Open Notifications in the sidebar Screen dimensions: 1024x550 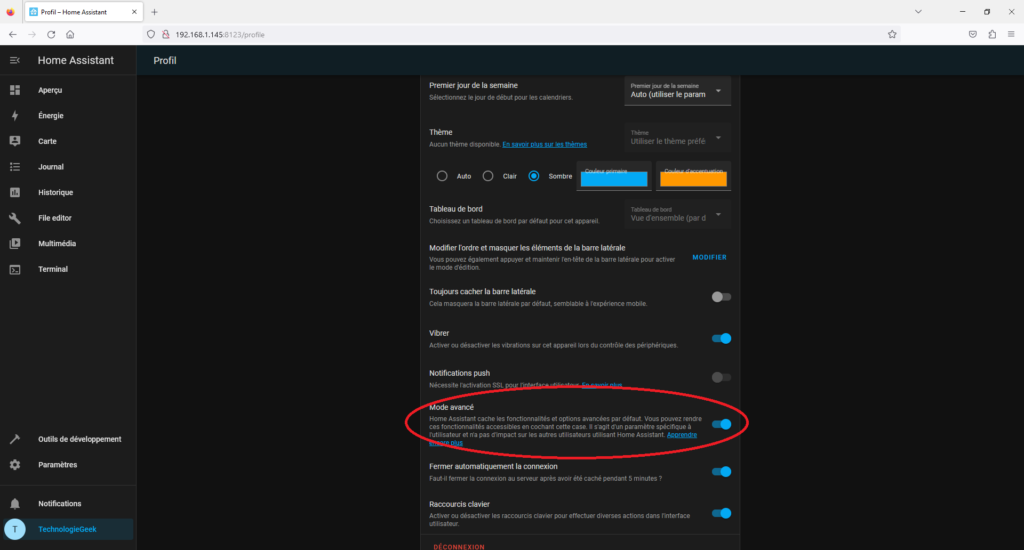click(x=59, y=504)
